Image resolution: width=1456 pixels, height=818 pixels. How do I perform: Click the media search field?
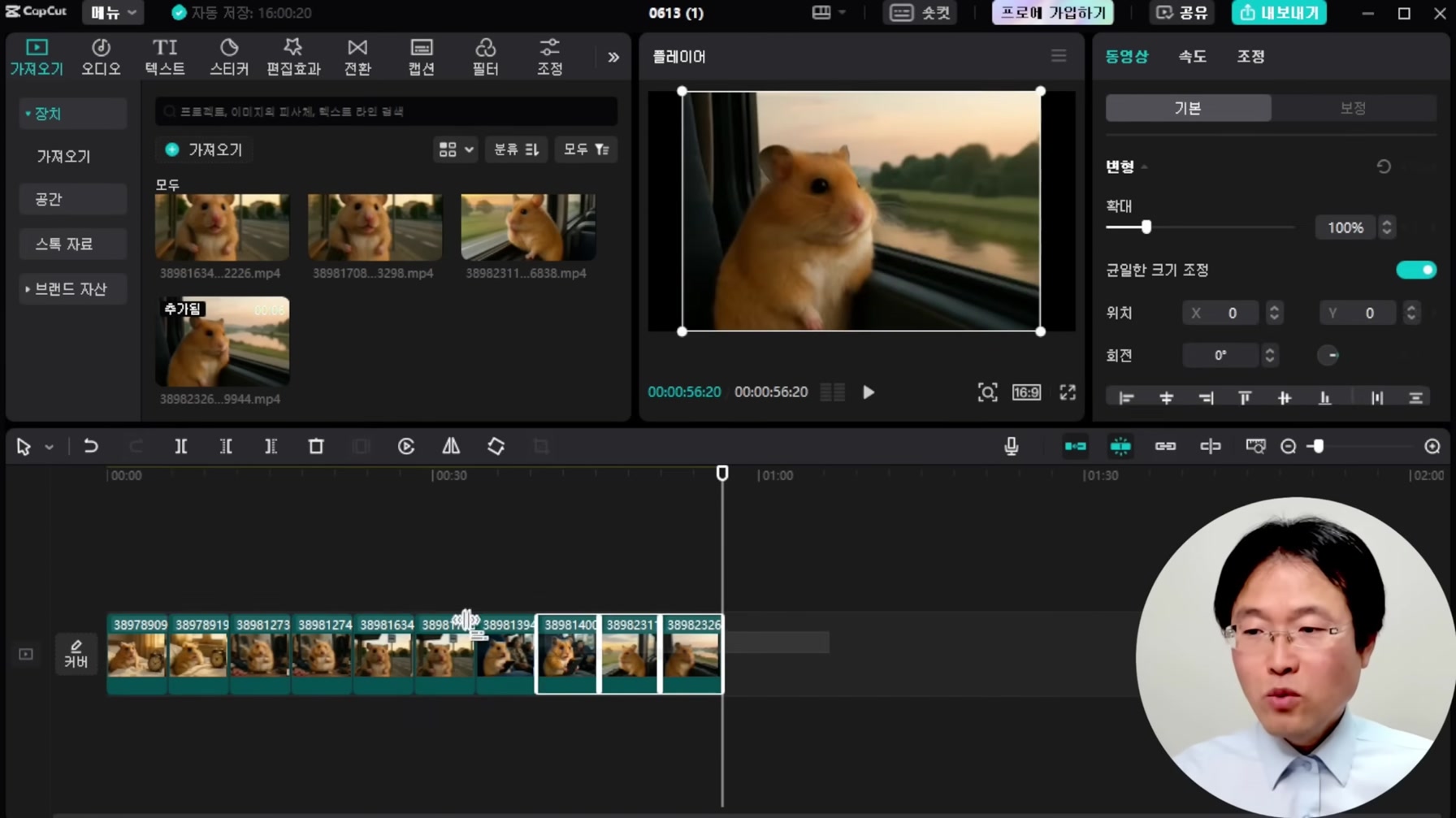pyautogui.click(x=387, y=111)
